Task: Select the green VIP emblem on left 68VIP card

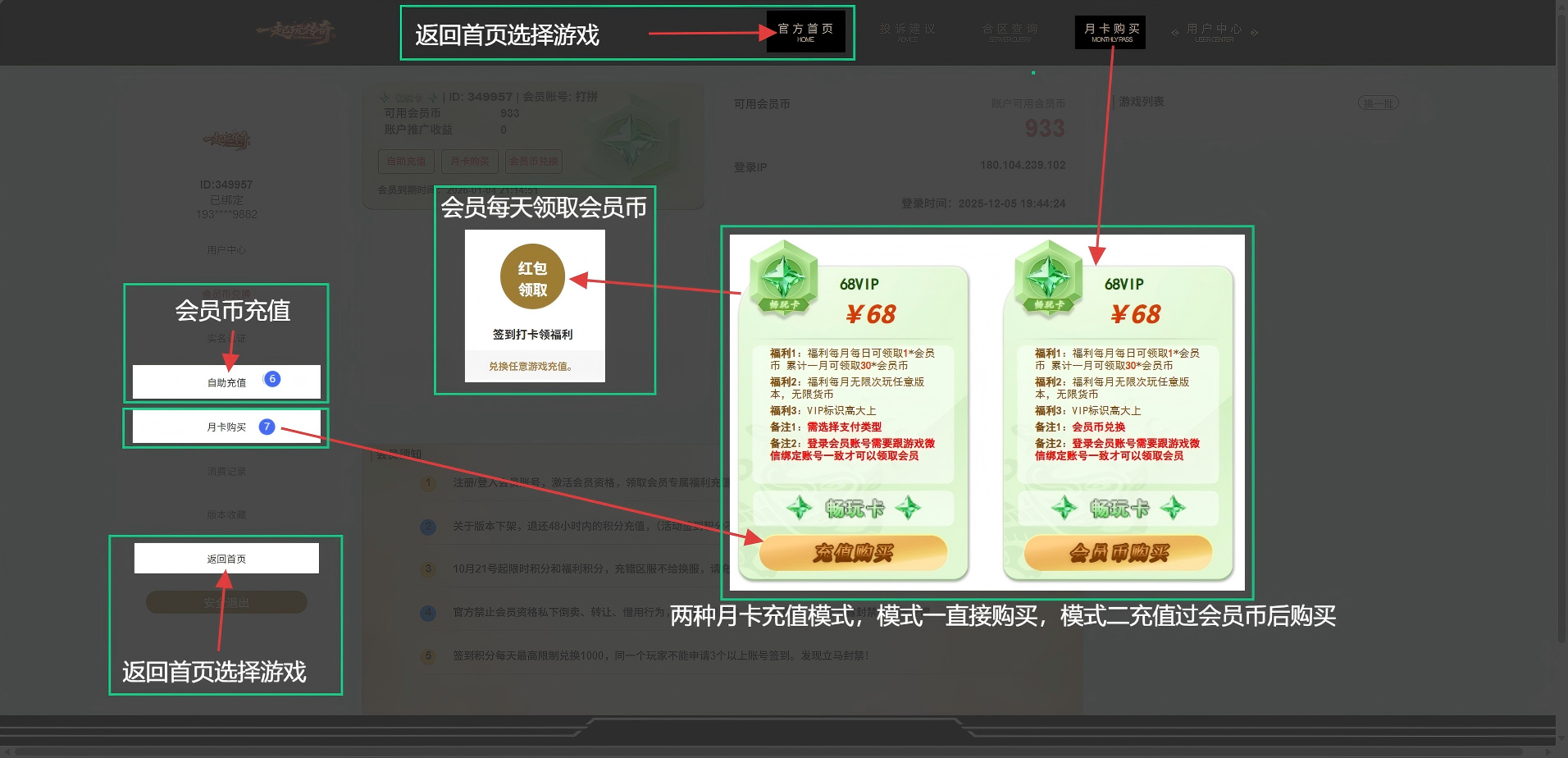Action: (x=785, y=274)
